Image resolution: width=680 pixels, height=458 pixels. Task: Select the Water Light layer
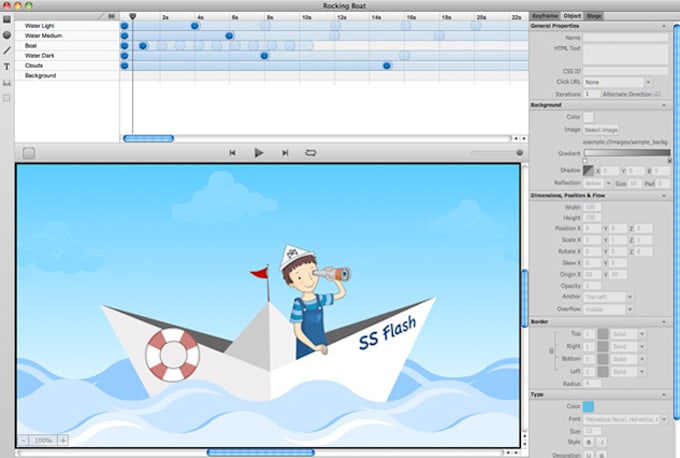67,26
